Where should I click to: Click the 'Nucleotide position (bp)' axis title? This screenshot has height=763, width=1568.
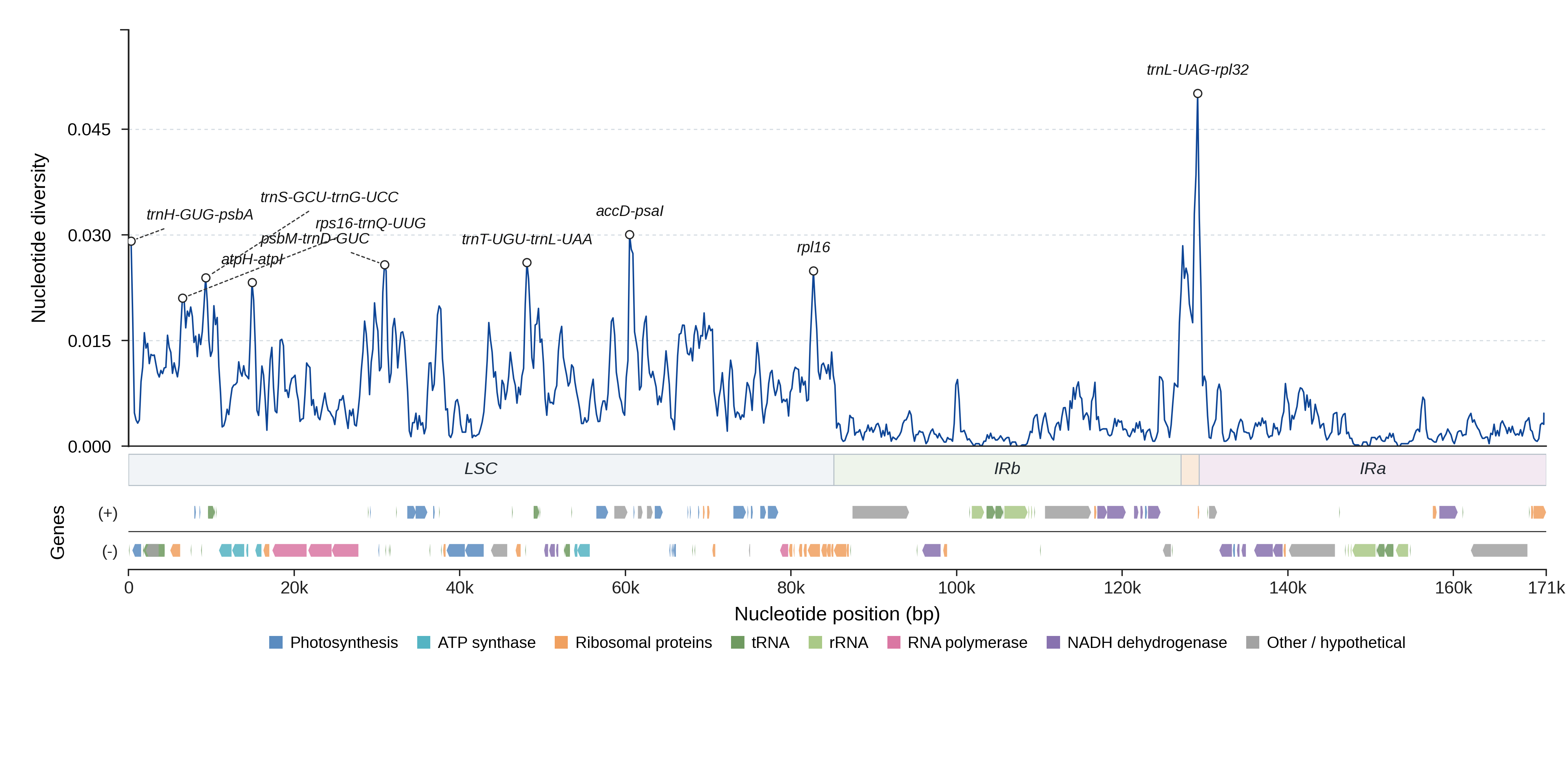(837, 614)
